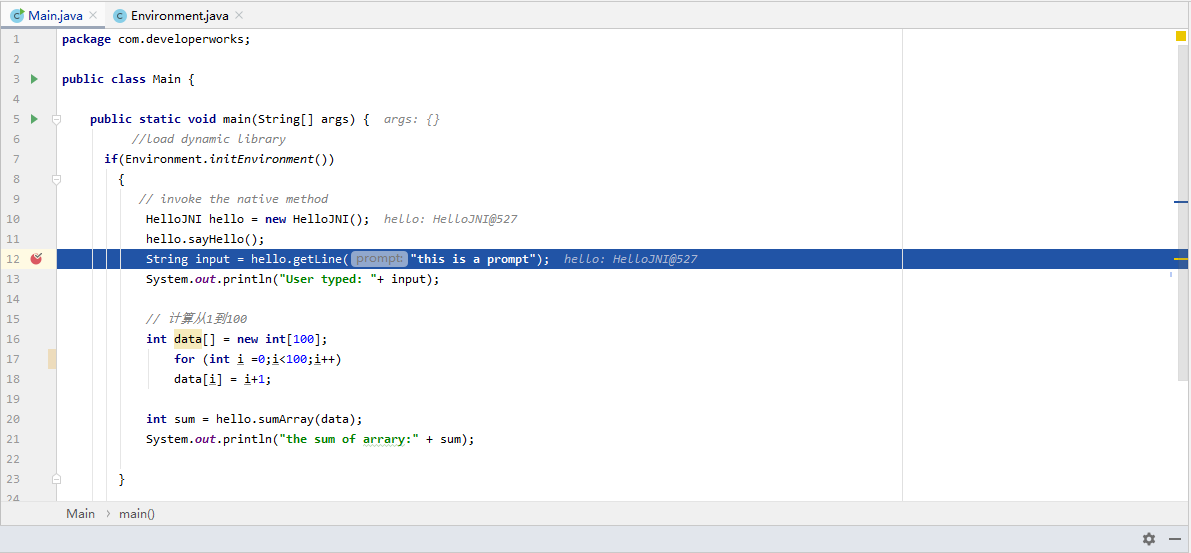Click the highlighted data variable on line 16

[x=188, y=339]
